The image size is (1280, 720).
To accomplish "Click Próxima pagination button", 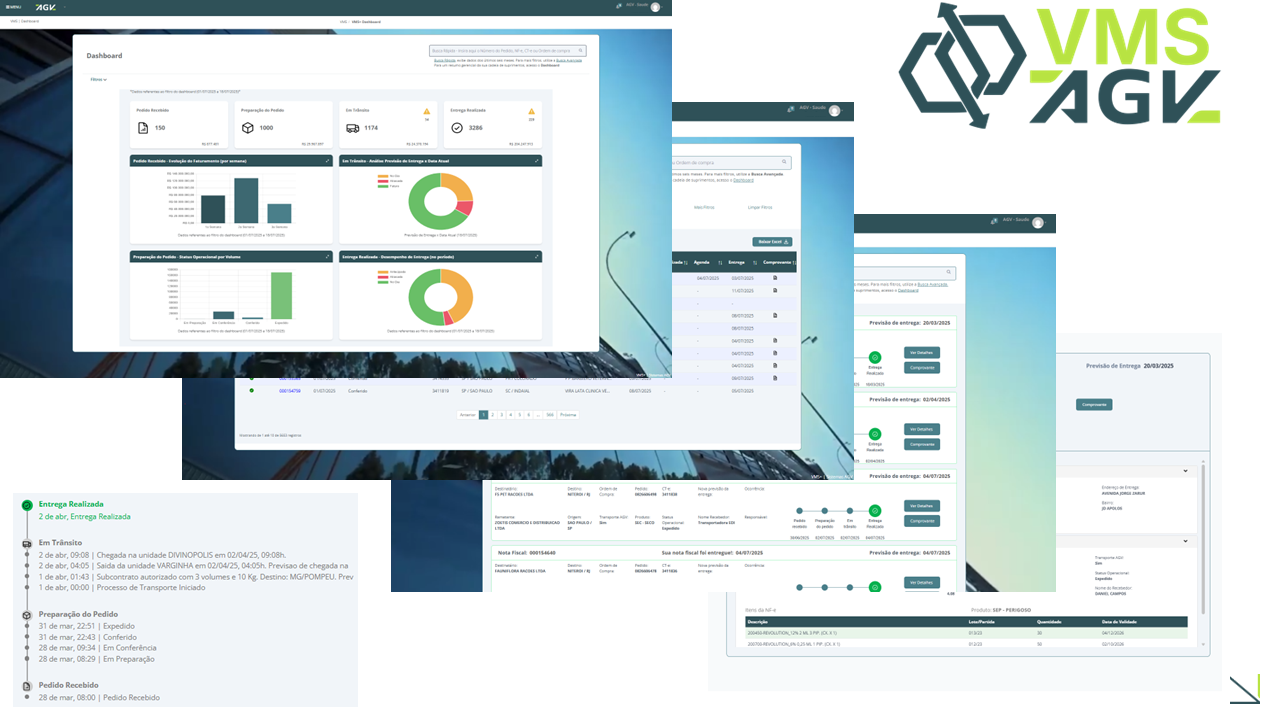I will click(568, 414).
